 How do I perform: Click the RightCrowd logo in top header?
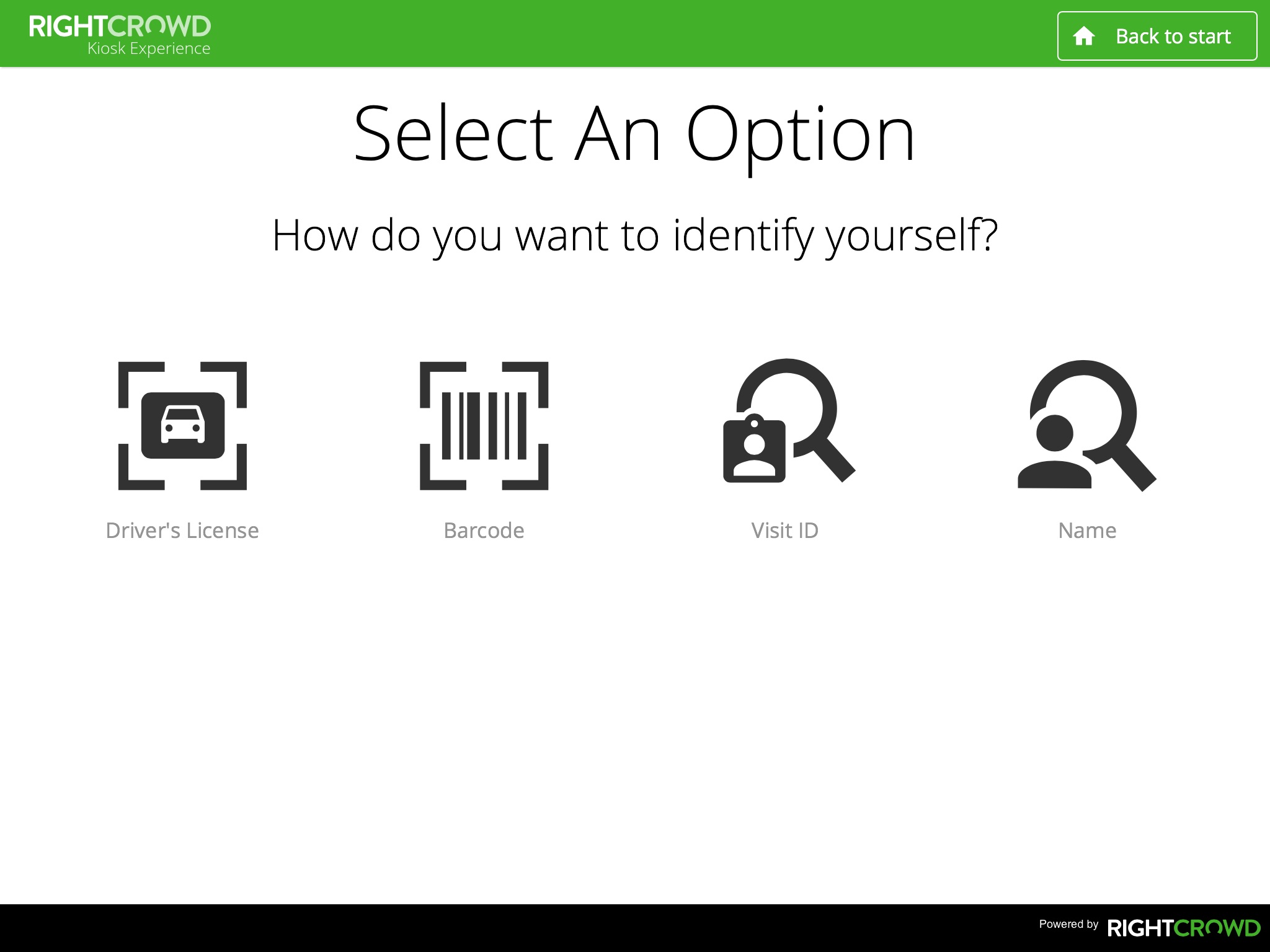120,27
